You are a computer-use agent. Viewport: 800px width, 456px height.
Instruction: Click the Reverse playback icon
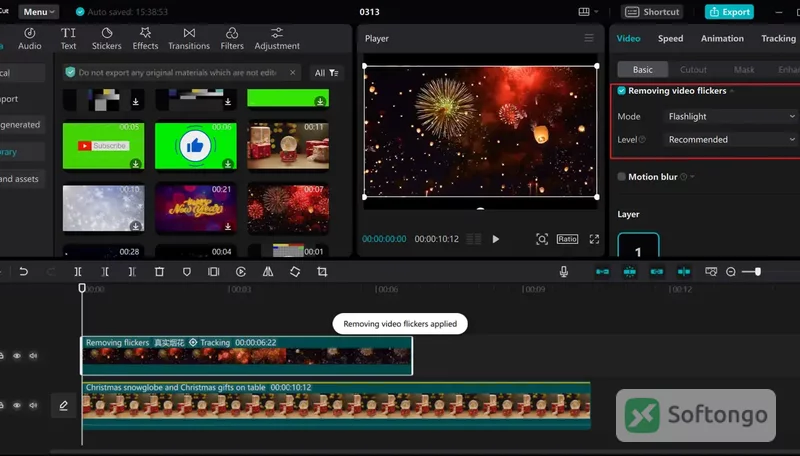click(241, 272)
